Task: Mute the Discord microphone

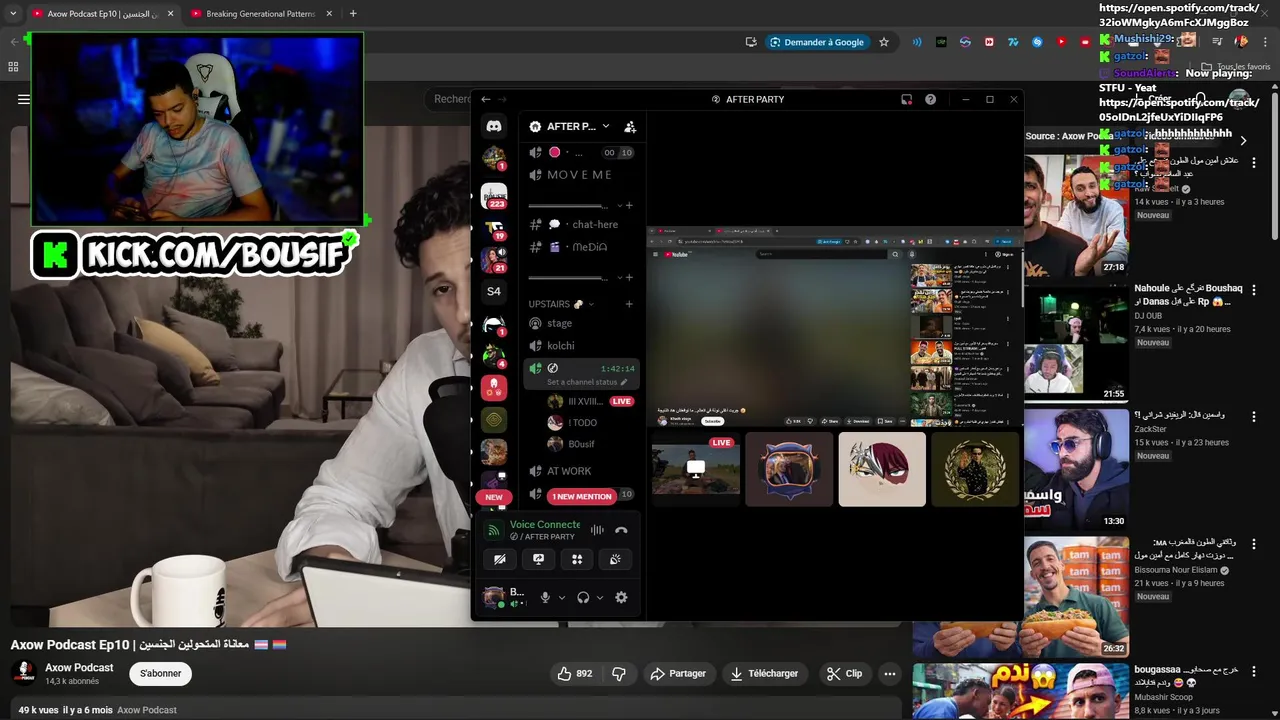Action: 545,597
